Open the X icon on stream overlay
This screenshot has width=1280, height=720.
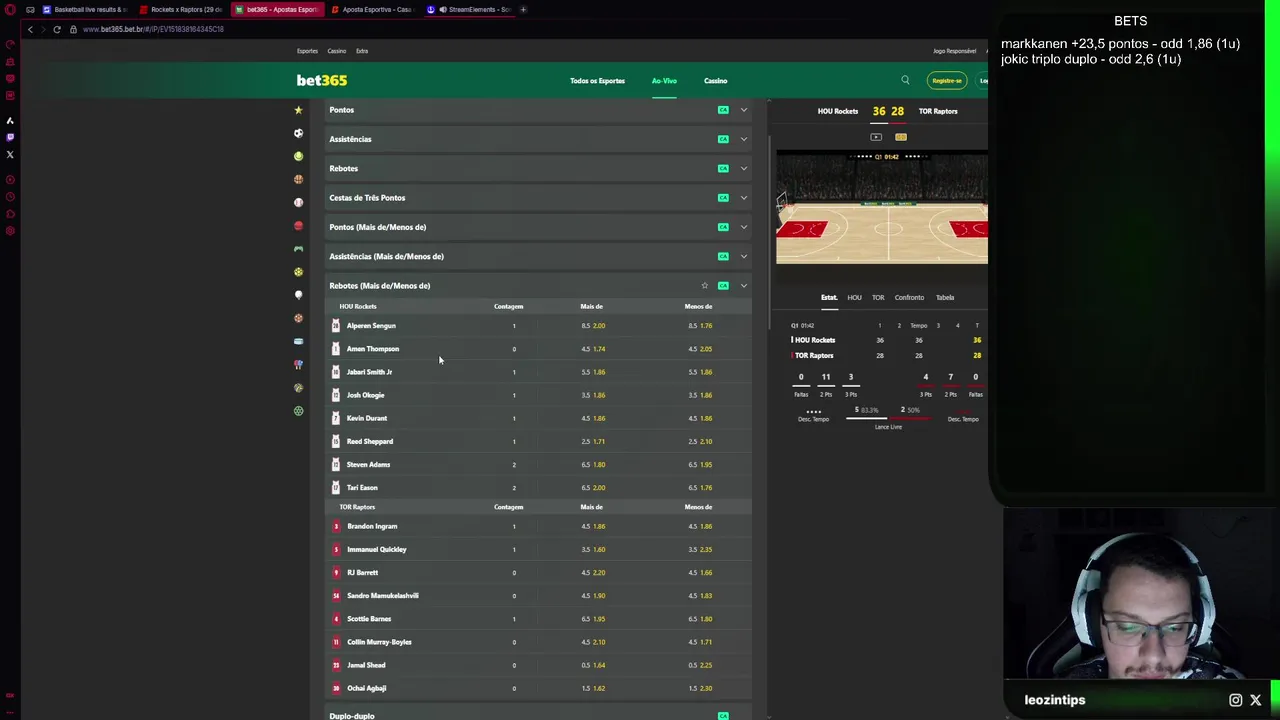1256,700
